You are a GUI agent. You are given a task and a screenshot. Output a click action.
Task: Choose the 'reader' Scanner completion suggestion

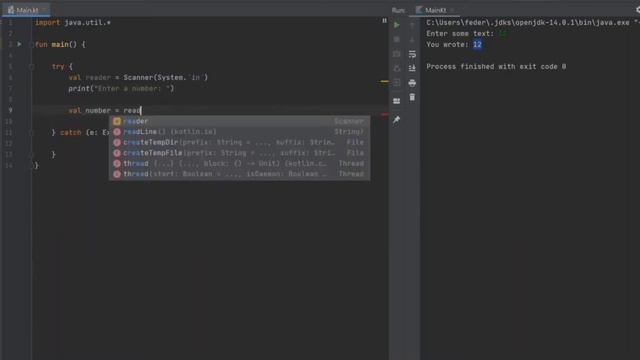click(x=240, y=121)
